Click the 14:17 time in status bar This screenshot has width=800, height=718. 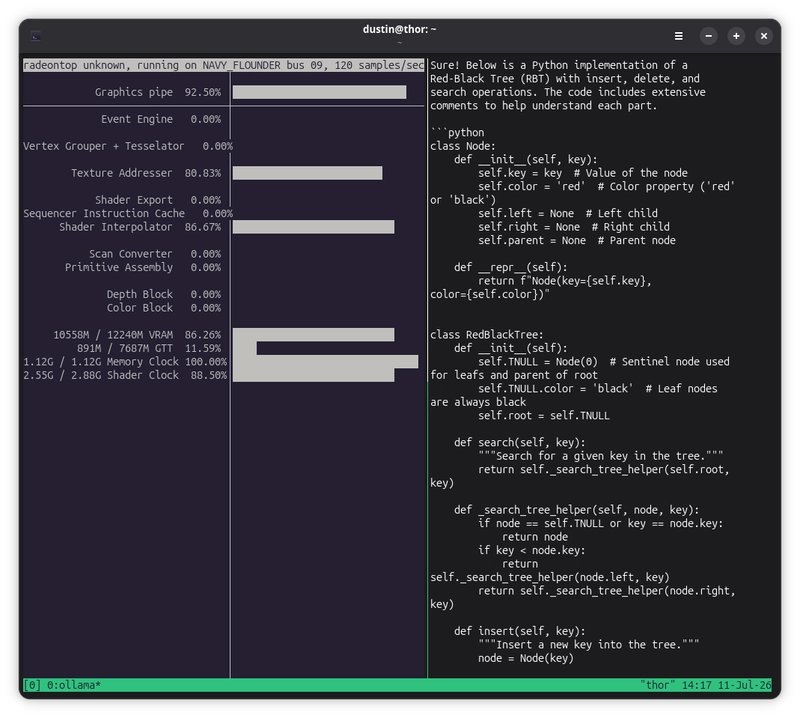696,685
